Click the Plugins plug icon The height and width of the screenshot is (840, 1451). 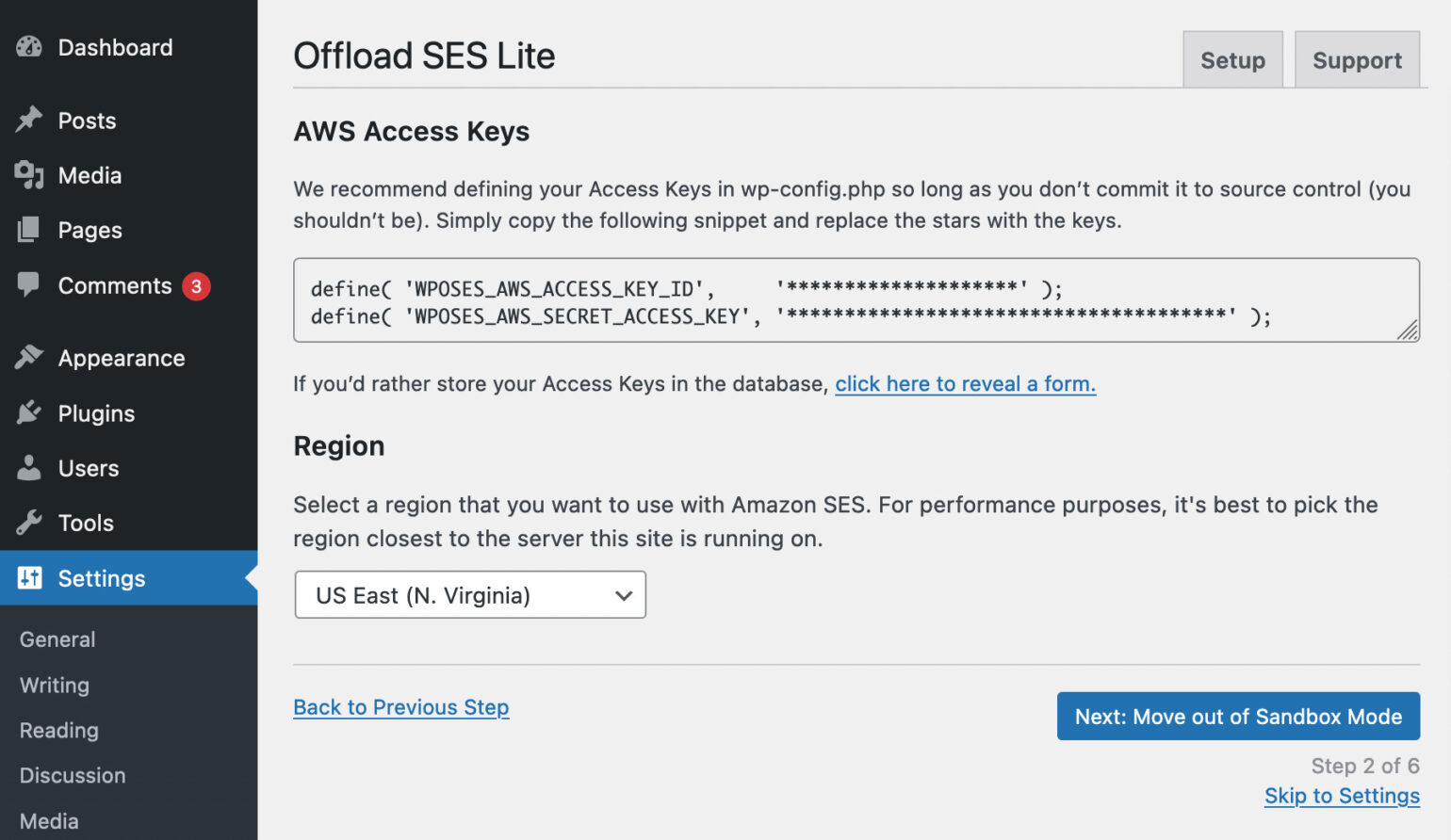(29, 412)
